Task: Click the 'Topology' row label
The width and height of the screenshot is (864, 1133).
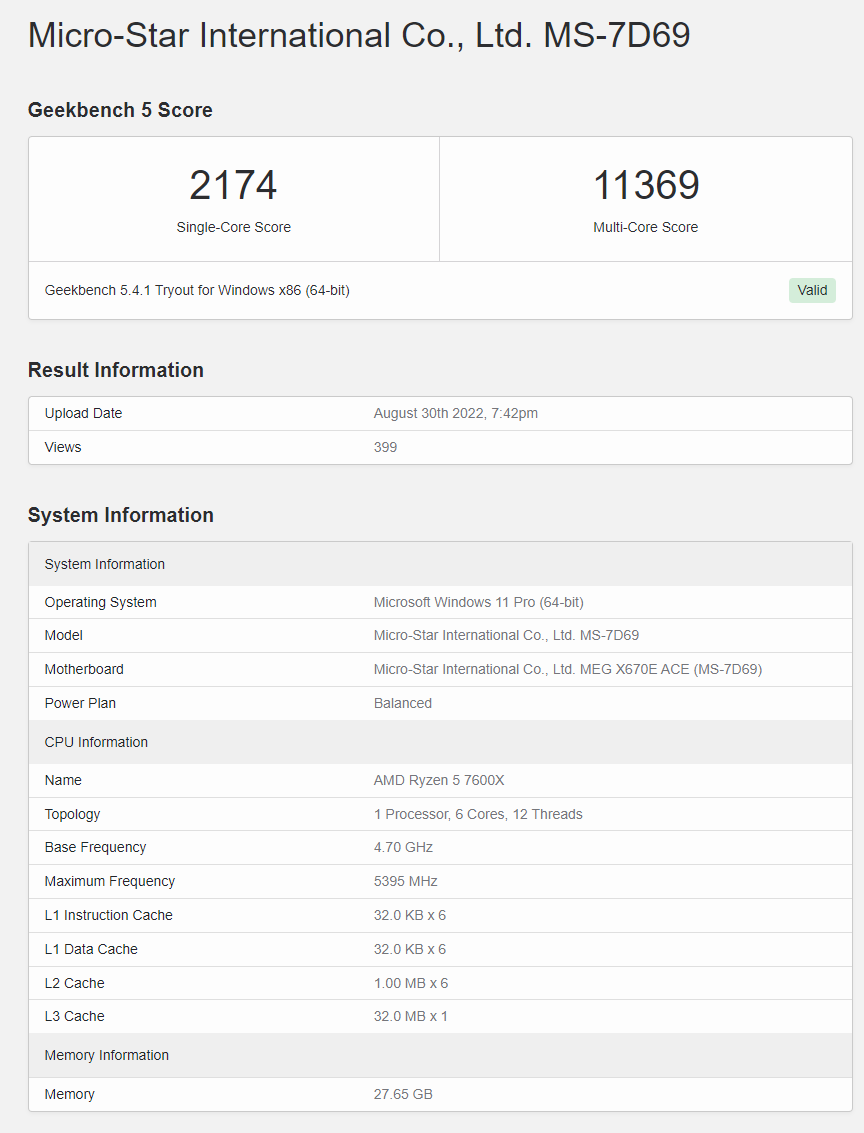Action: (x=72, y=814)
